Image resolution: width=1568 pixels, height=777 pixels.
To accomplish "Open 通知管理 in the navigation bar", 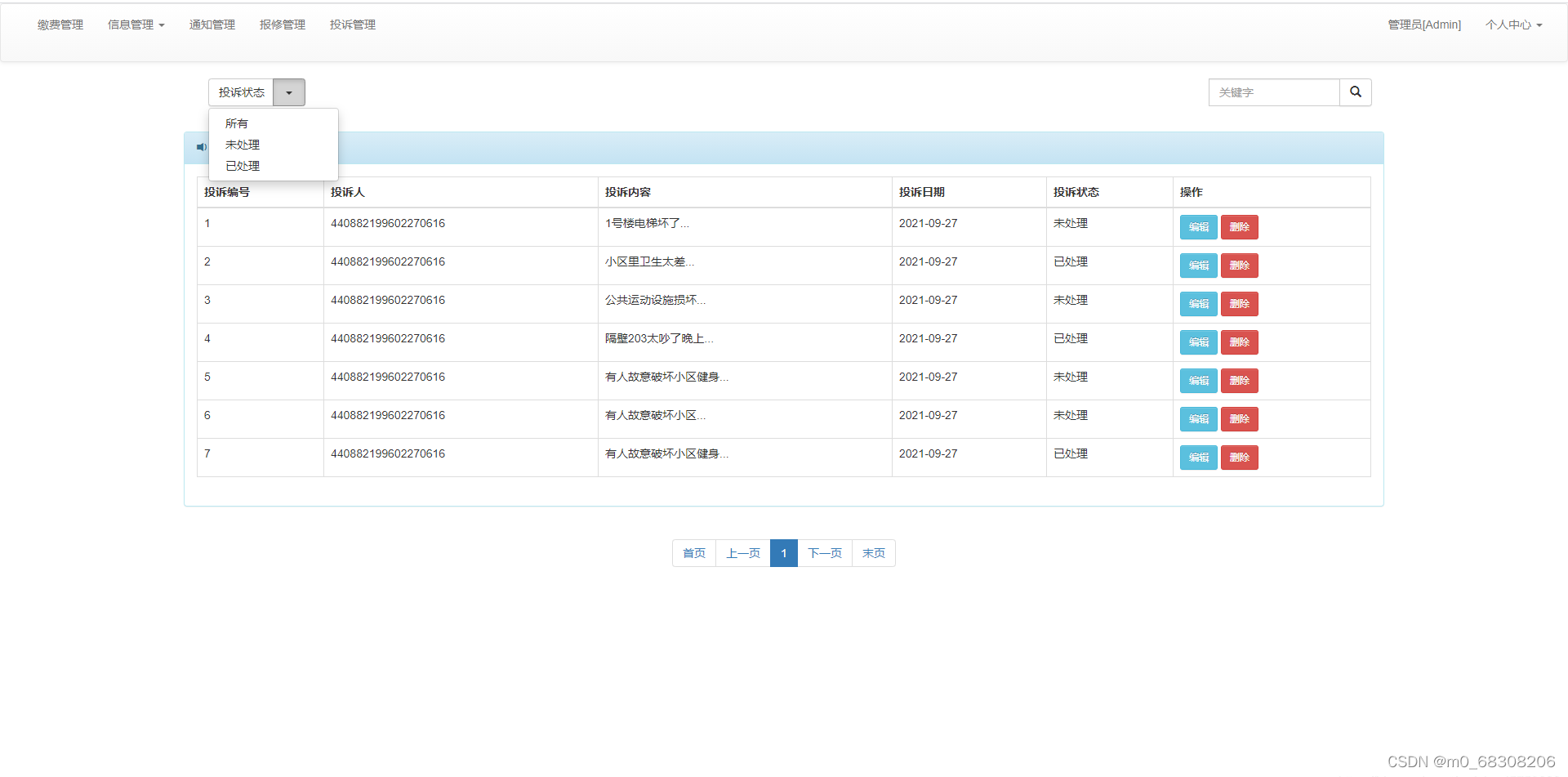I will pyautogui.click(x=212, y=25).
